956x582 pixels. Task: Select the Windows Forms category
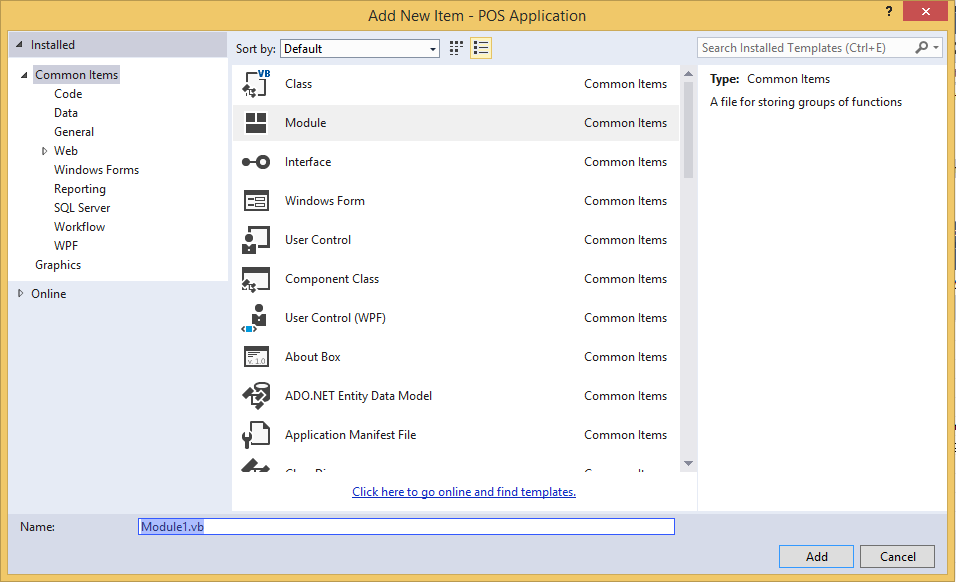96,169
